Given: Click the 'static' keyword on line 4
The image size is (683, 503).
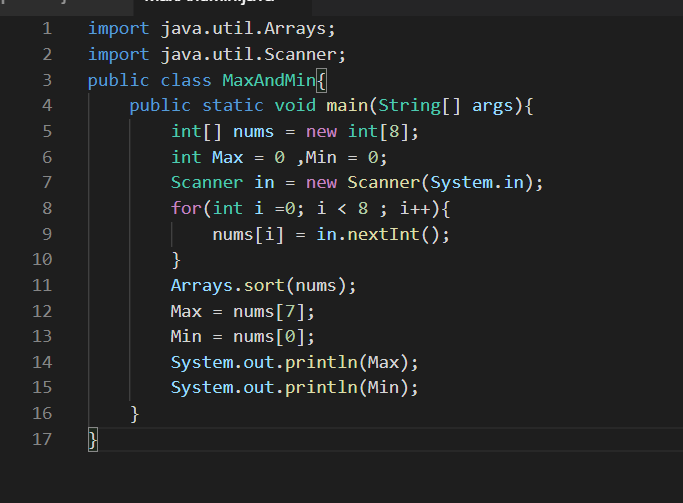Looking at the screenshot, I should pos(233,106).
